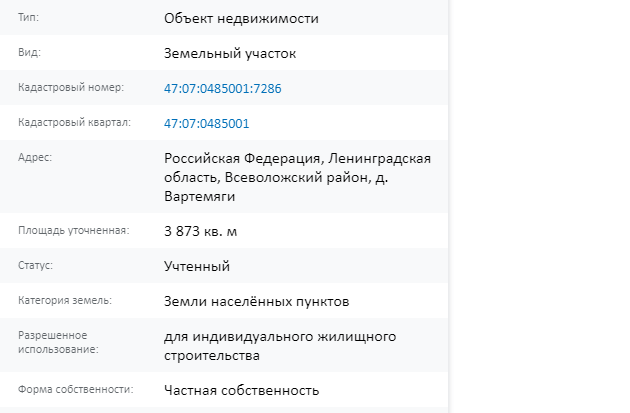Click the 'Статус:' field label

coord(35,266)
